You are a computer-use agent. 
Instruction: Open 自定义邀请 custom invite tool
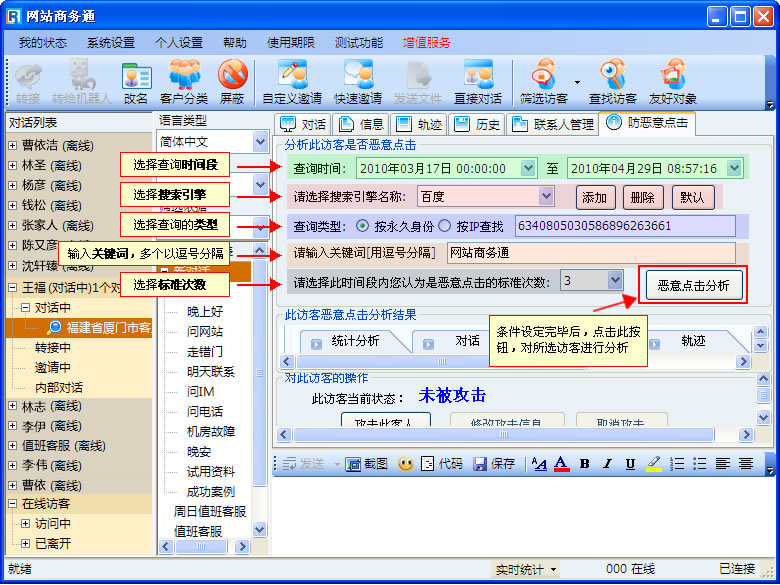point(292,82)
